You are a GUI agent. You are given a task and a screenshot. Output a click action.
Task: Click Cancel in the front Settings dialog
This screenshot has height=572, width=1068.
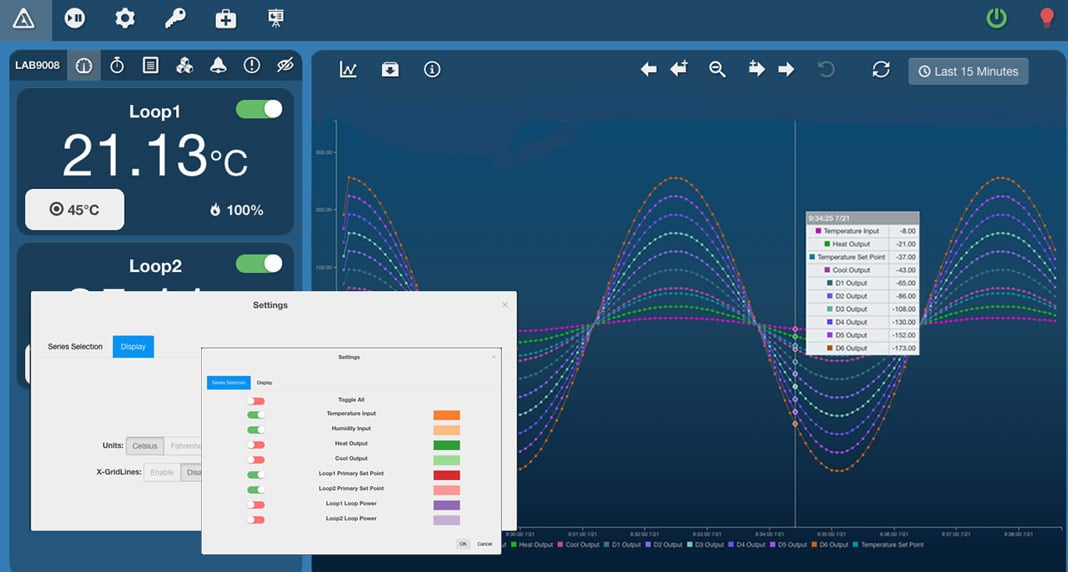(x=484, y=544)
